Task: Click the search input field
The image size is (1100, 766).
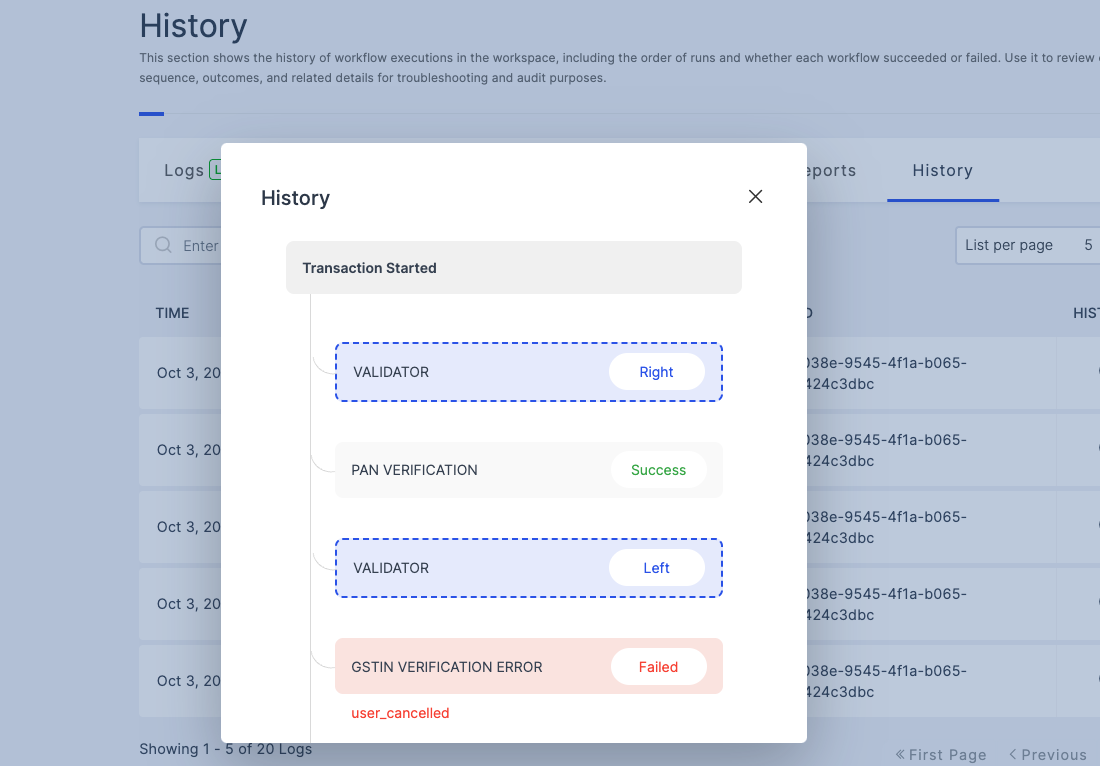Action: (200, 246)
